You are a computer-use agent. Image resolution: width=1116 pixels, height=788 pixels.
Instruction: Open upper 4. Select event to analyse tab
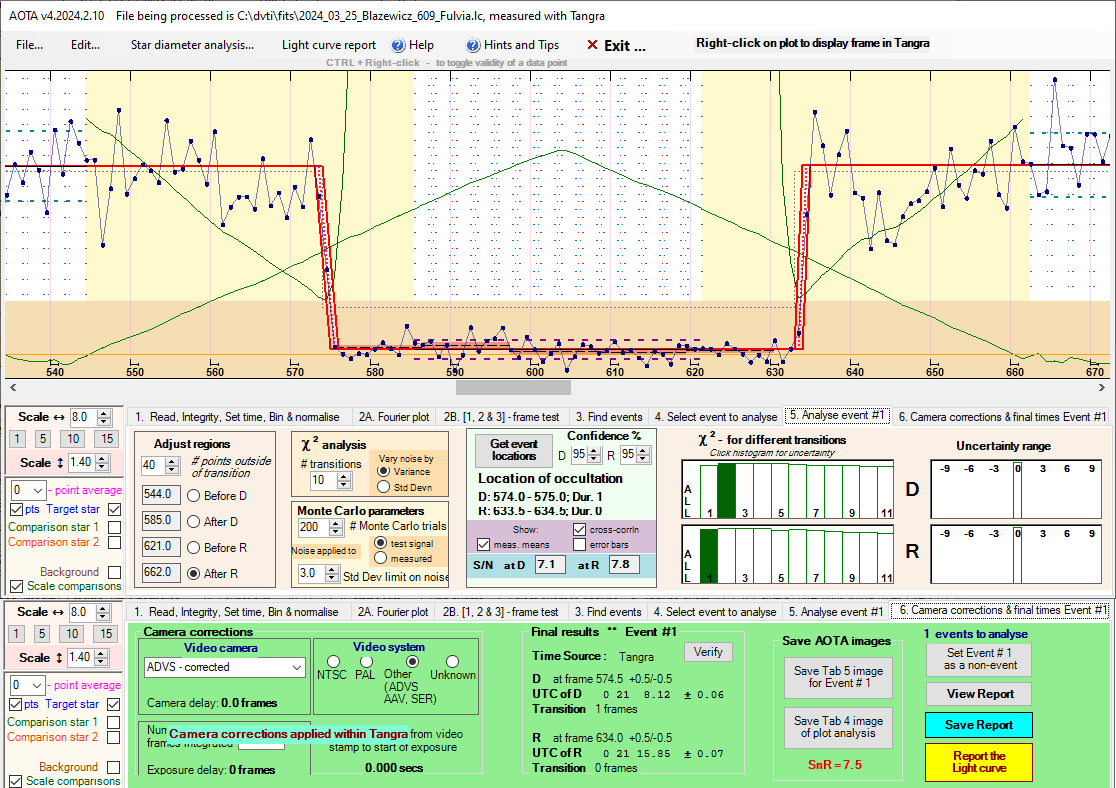pos(715,417)
